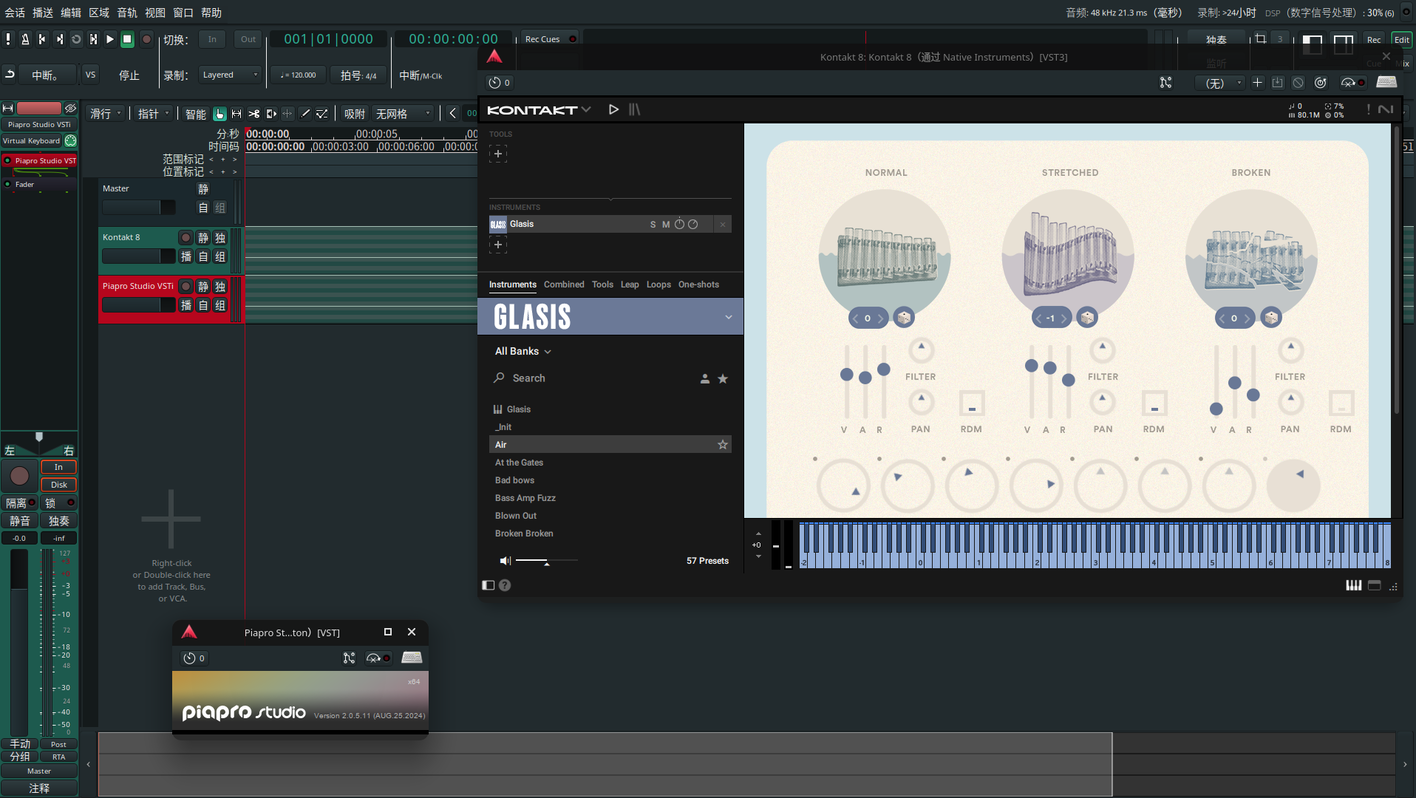1416x798 pixels.
Task: Expand the GLASIS library header chevron
Action: pos(728,317)
